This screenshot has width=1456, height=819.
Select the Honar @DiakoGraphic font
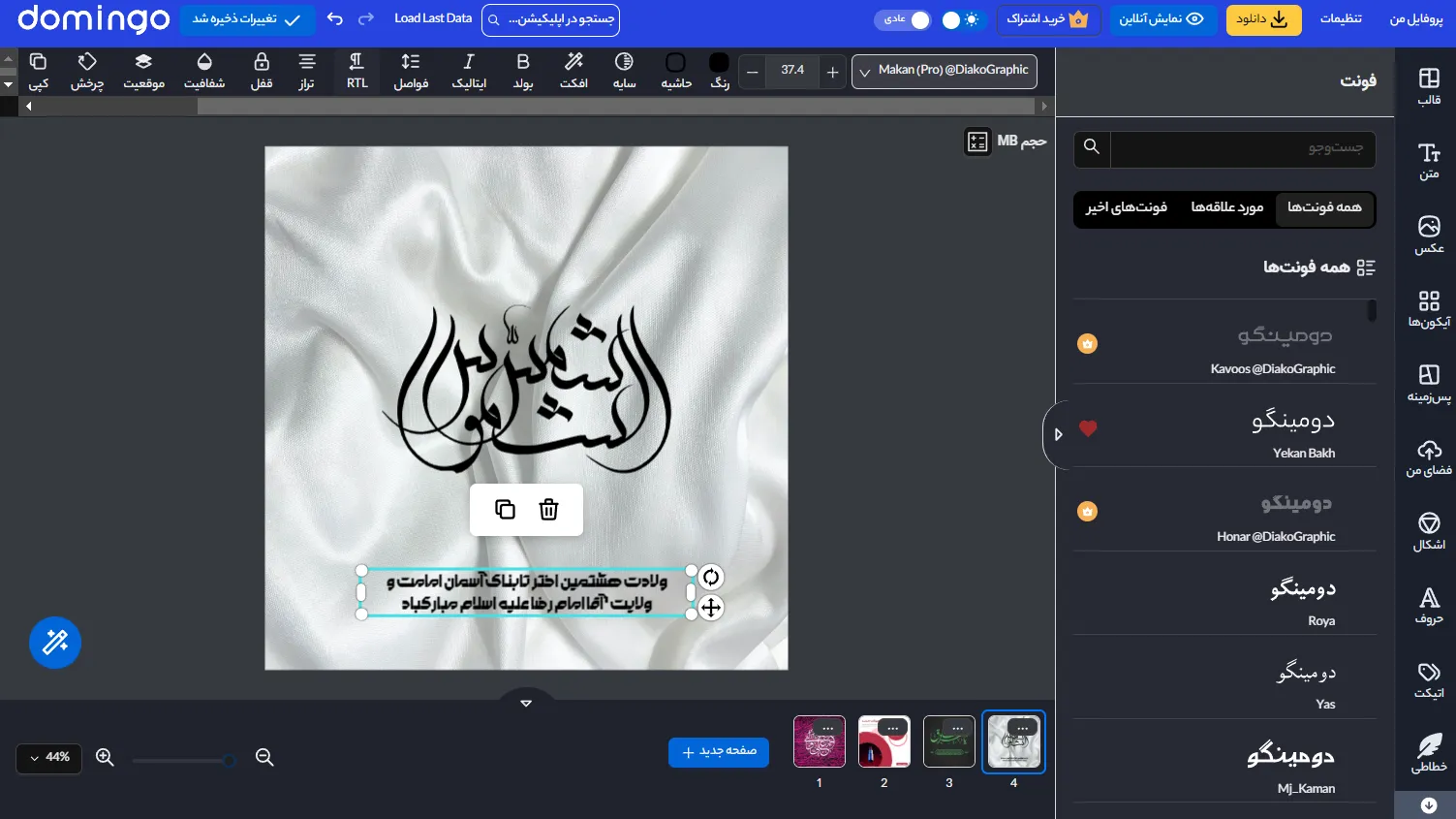click(1224, 510)
